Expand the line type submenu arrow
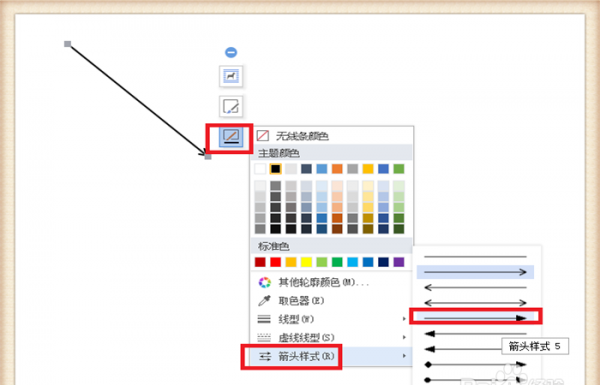600x385 pixels. (404, 319)
